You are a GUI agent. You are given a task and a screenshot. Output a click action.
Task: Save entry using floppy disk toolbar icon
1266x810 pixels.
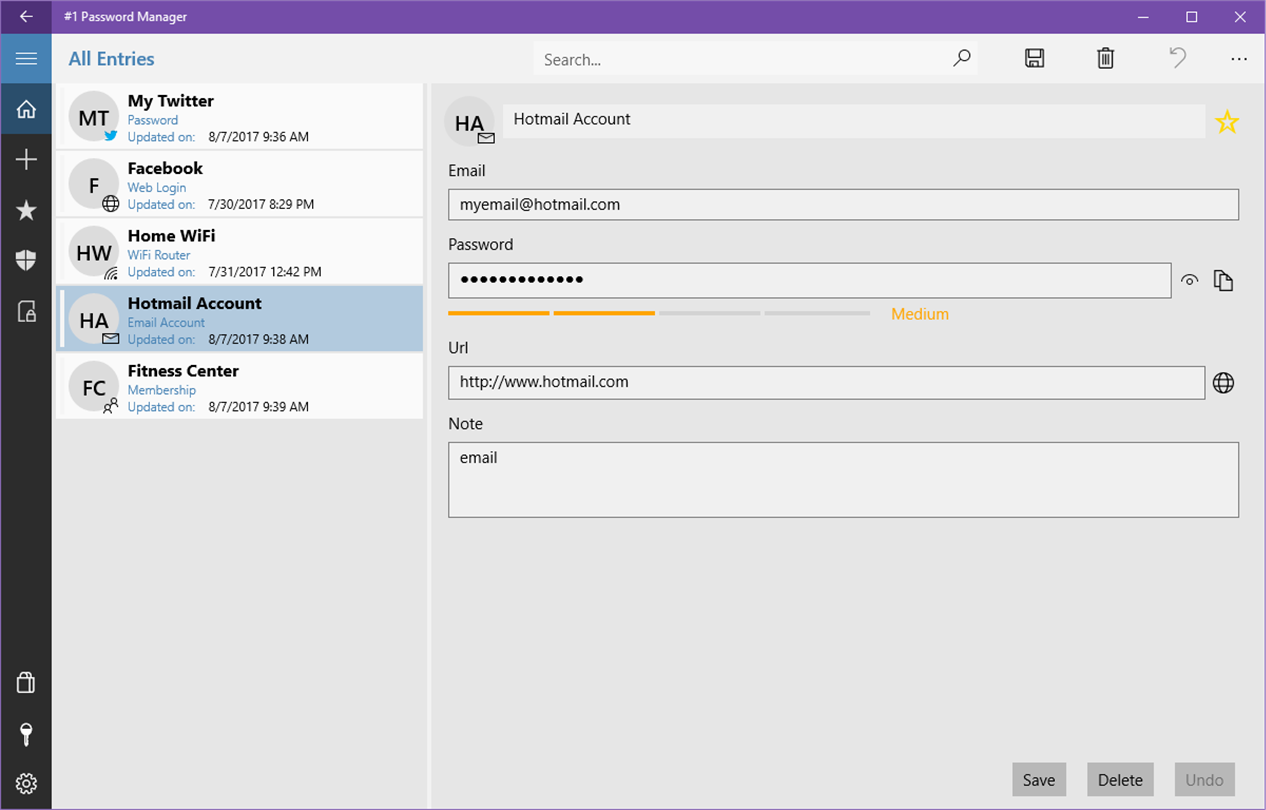1034,59
